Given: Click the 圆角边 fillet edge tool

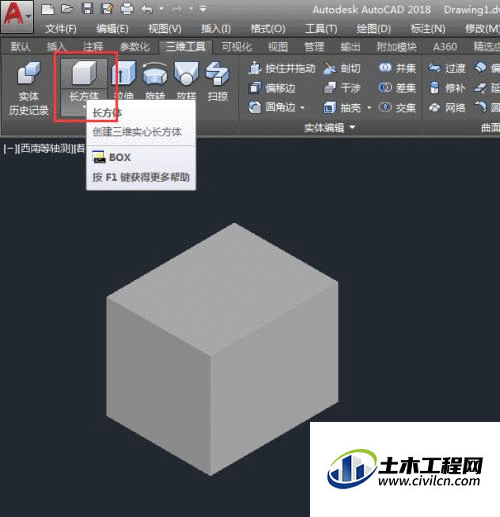Looking at the screenshot, I should (272, 107).
